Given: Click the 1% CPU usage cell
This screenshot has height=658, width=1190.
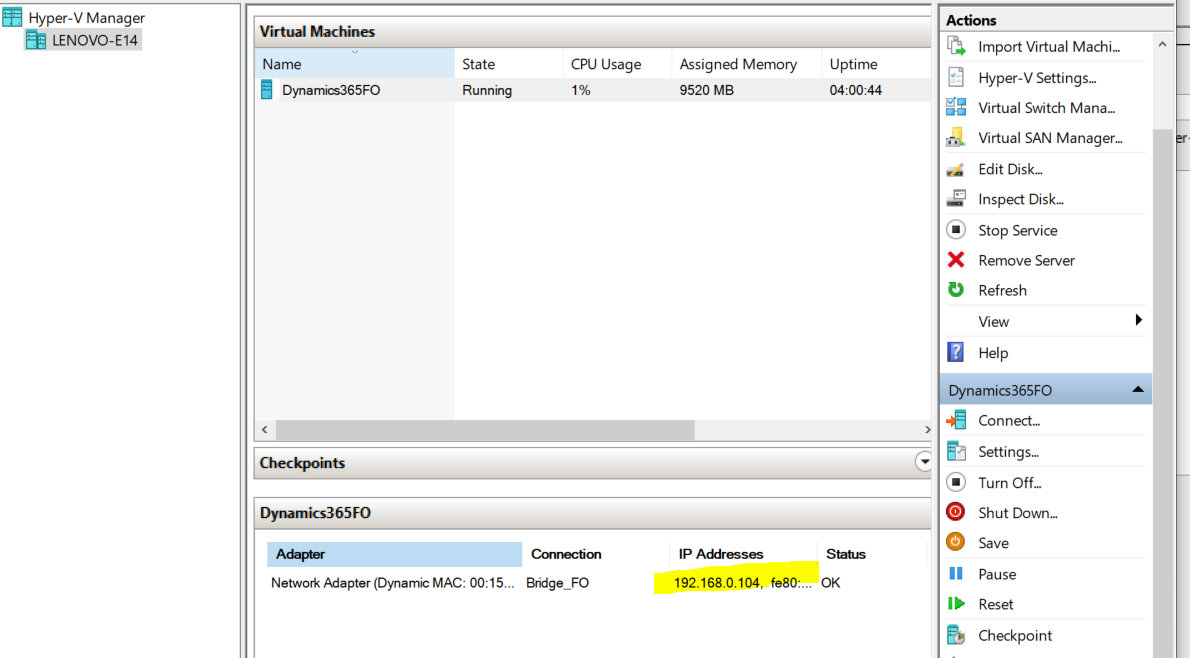Looking at the screenshot, I should pyautogui.click(x=581, y=90).
